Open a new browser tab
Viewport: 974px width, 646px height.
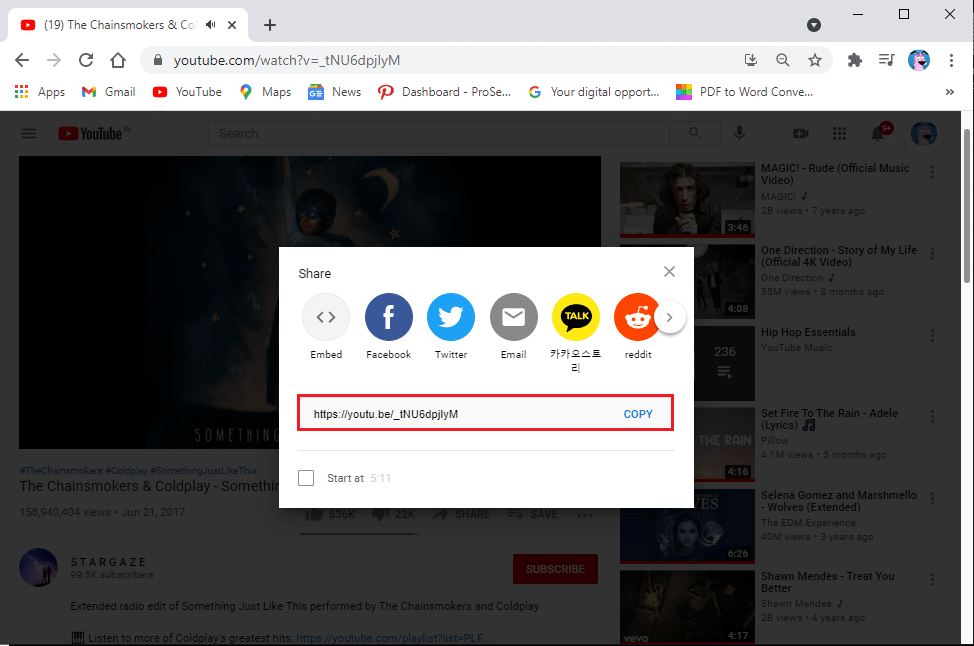pyautogui.click(x=270, y=25)
